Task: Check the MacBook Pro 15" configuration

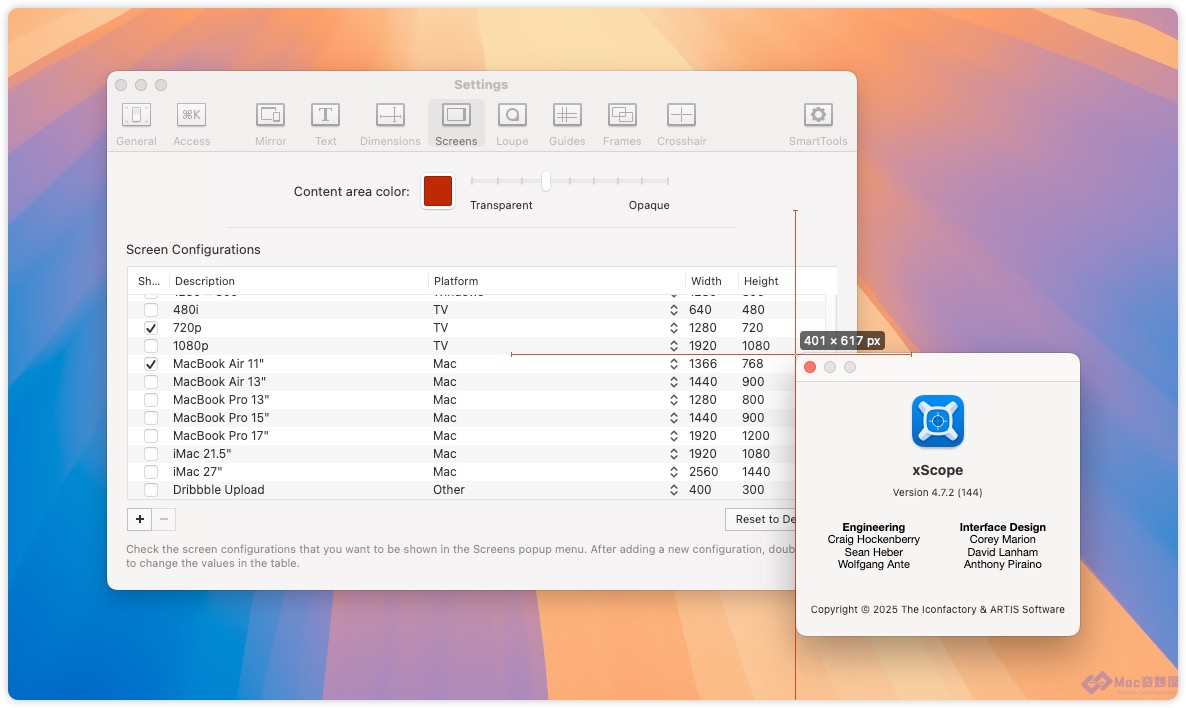Action: [x=151, y=418]
